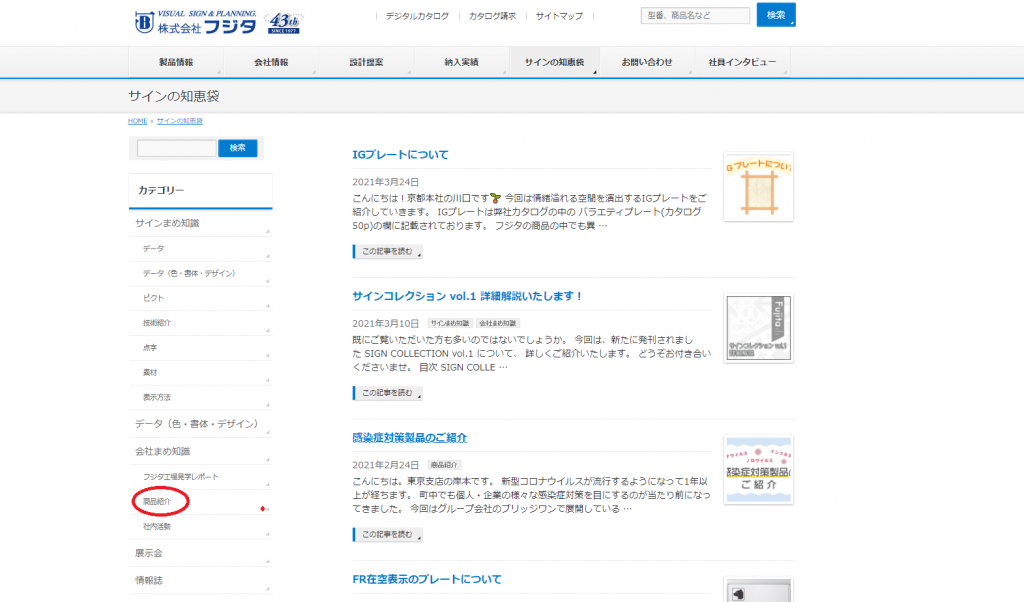The width and height of the screenshot is (1024, 602).
Task: Click この記事を読む under サインコレクション article
Action: coord(387,393)
